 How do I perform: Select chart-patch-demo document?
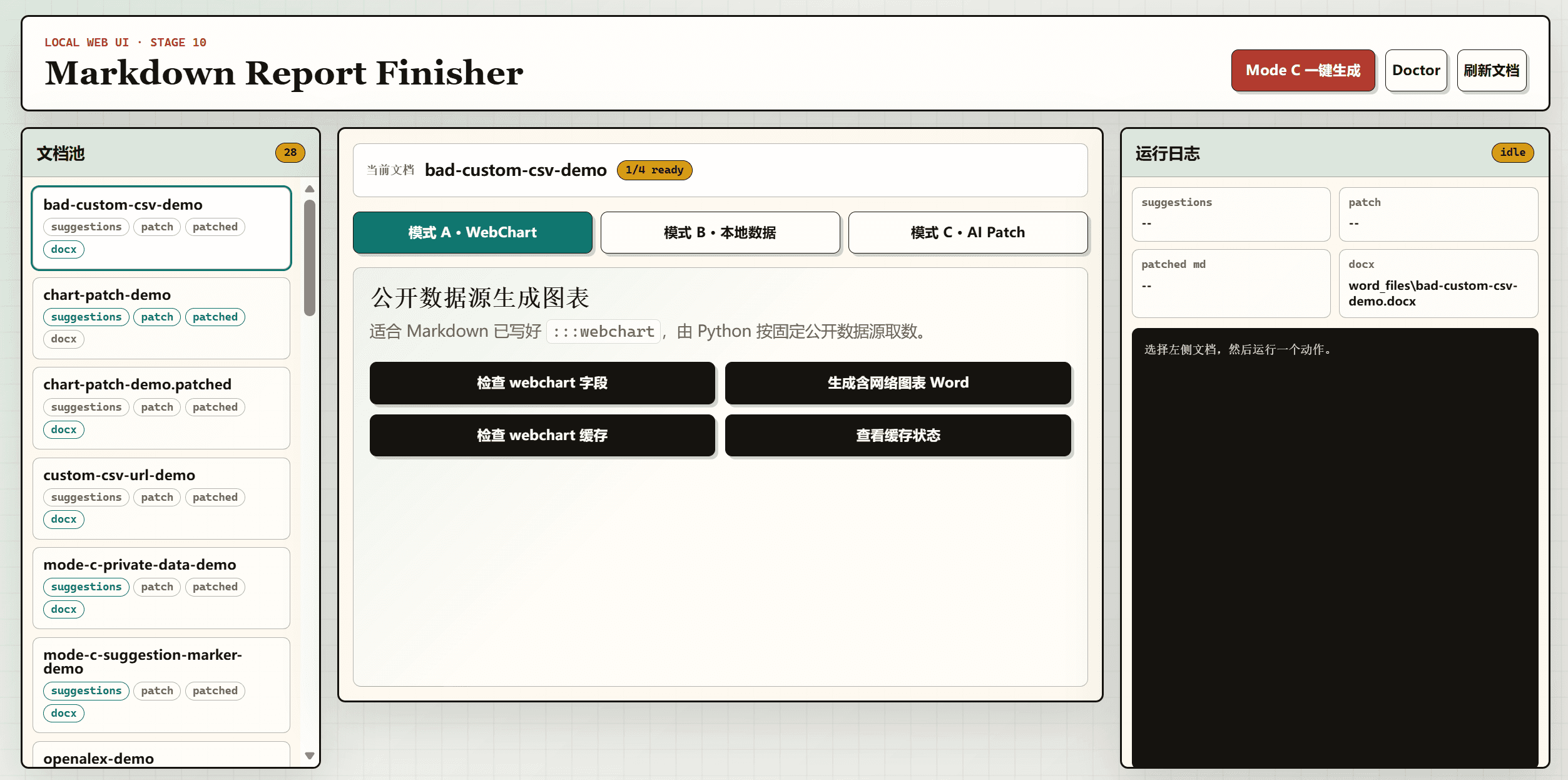coord(161,318)
